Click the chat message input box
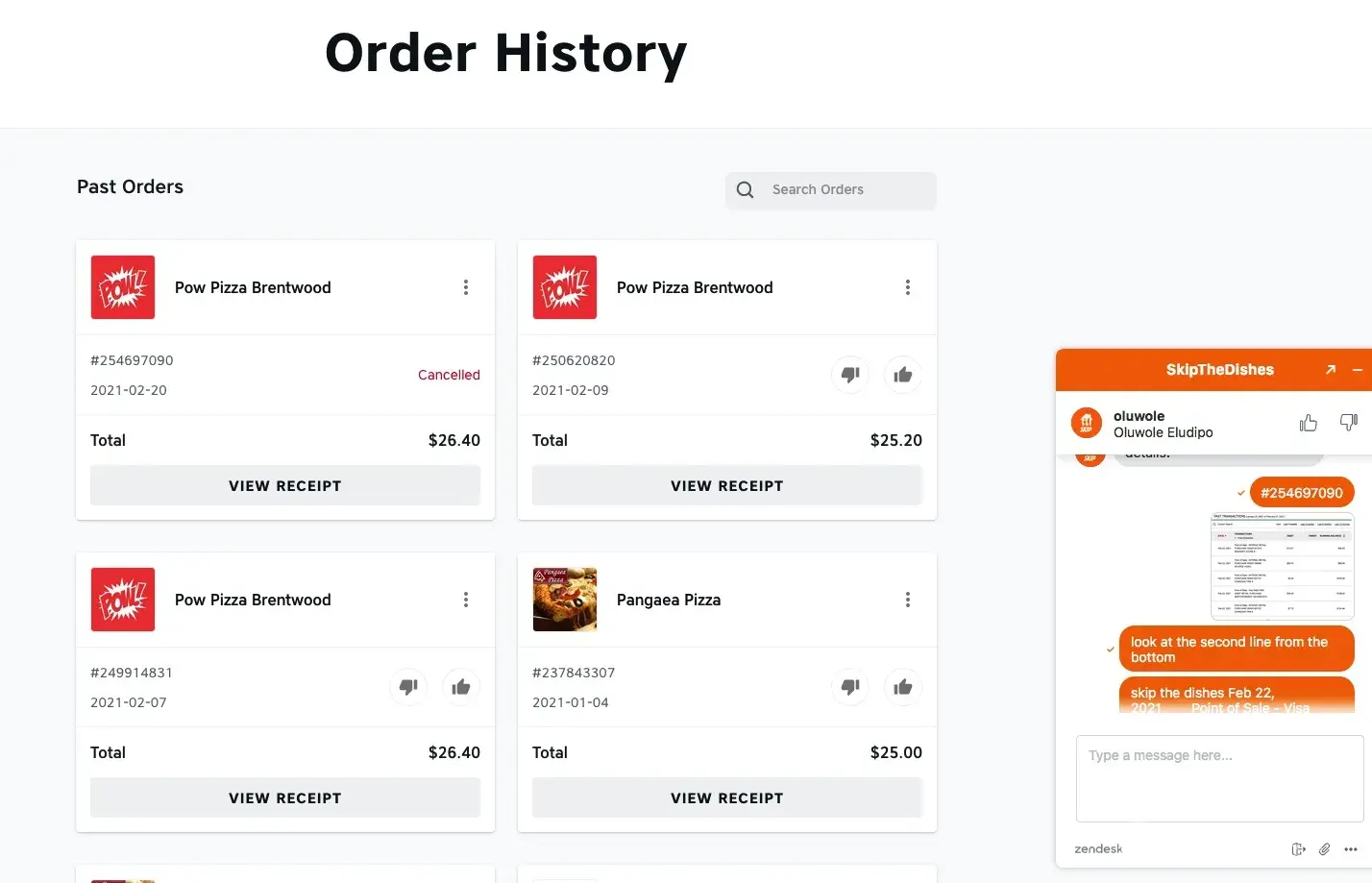This screenshot has height=883, width=1372. (1219, 778)
